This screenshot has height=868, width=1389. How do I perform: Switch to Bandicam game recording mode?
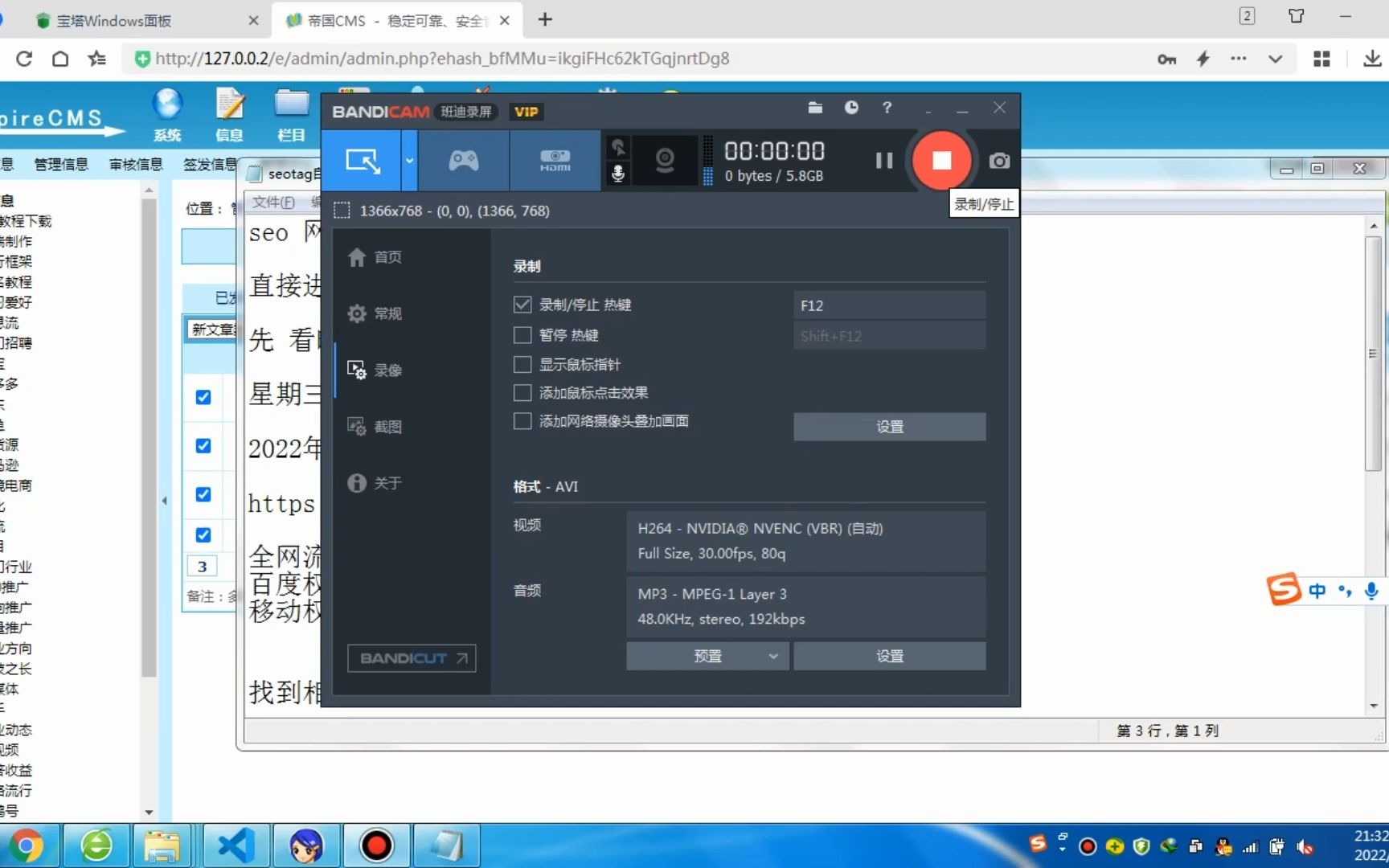464,161
